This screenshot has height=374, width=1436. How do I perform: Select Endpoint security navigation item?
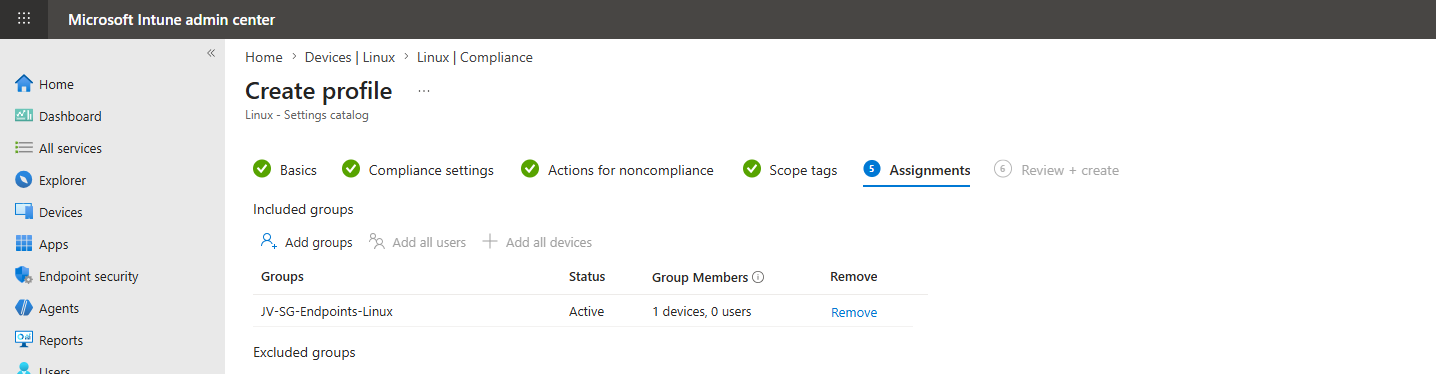click(89, 277)
